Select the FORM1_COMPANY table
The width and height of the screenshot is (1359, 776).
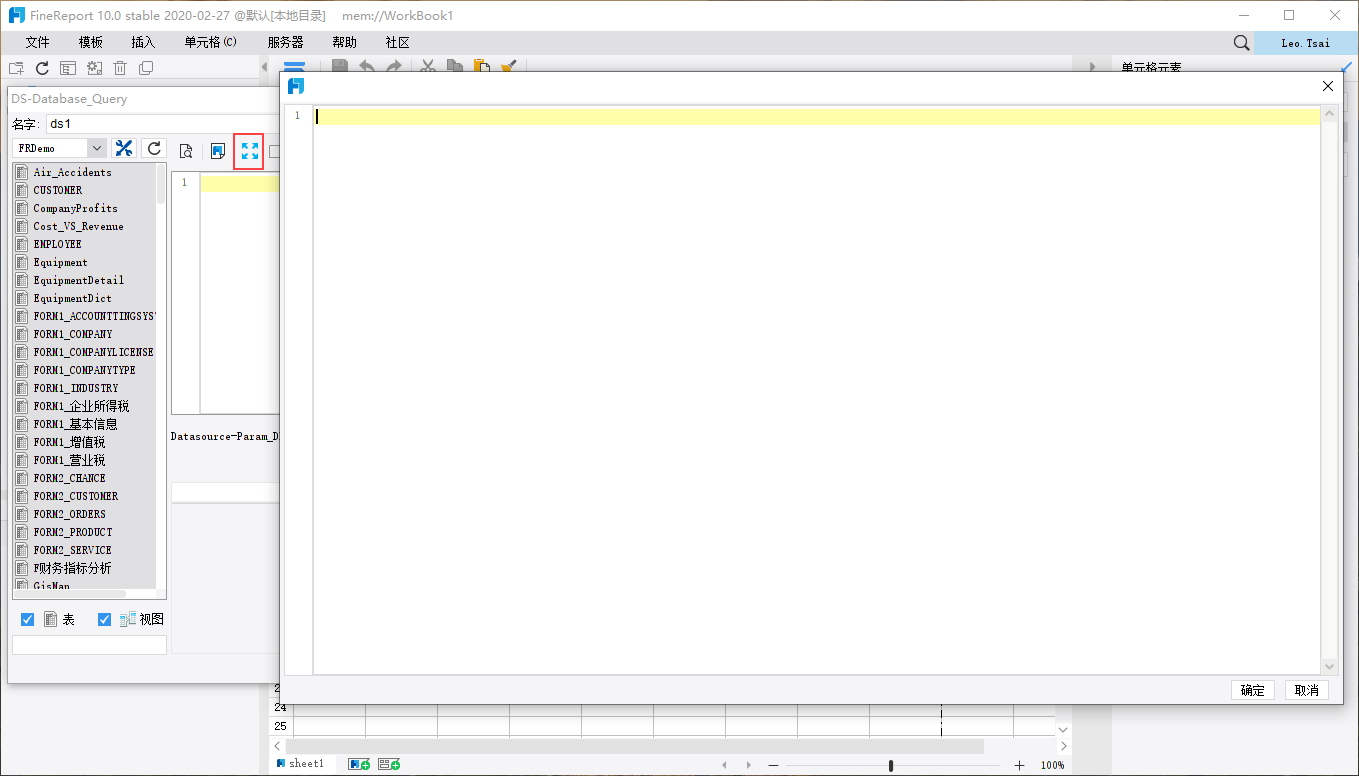[86, 334]
